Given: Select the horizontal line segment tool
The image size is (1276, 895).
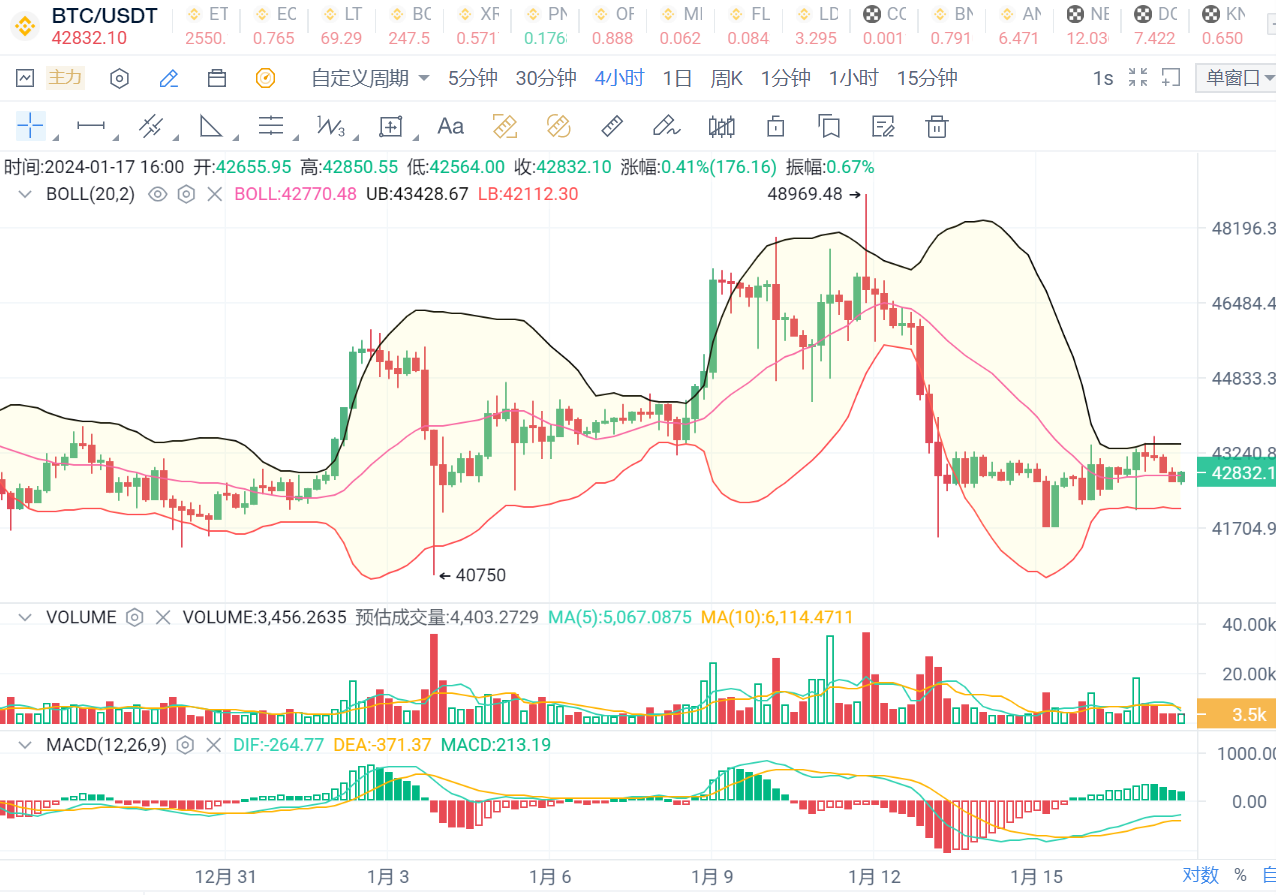Looking at the screenshot, I should 91,126.
